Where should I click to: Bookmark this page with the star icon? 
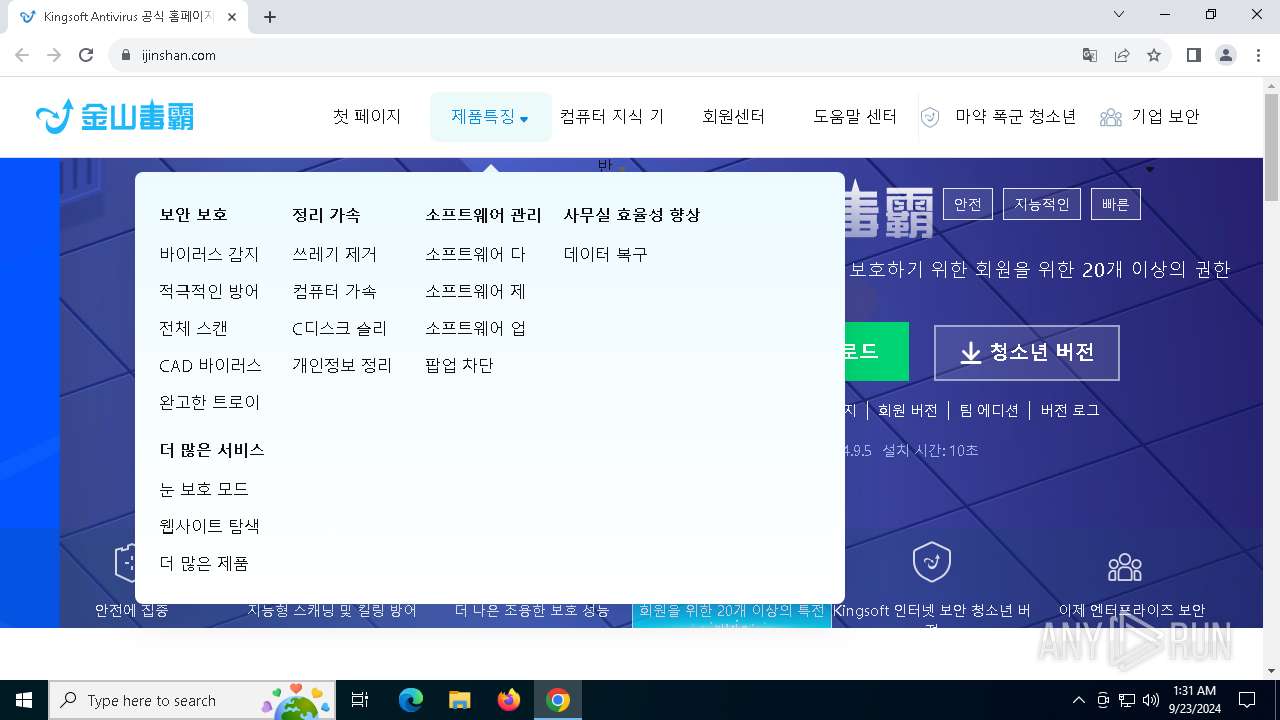coord(1154,55)
